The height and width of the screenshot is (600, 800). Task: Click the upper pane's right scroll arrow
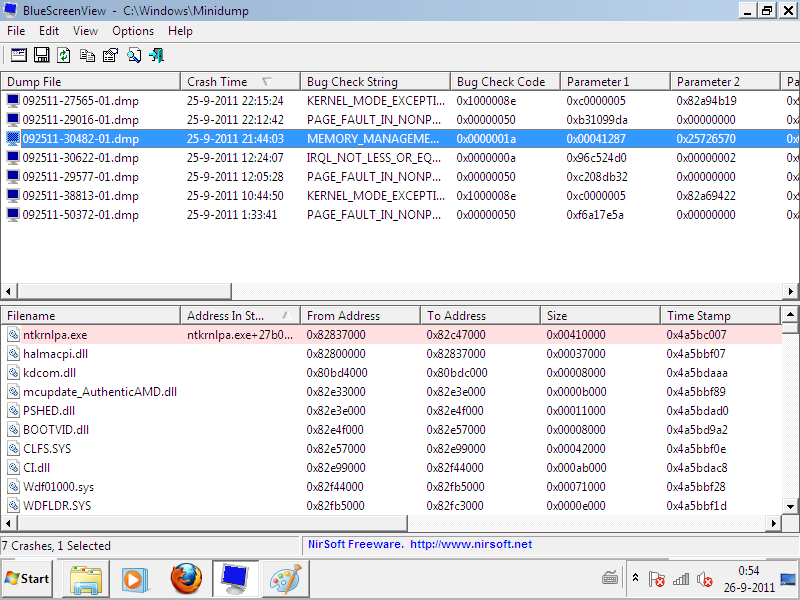pyautogui.click(x=790, y=291)
